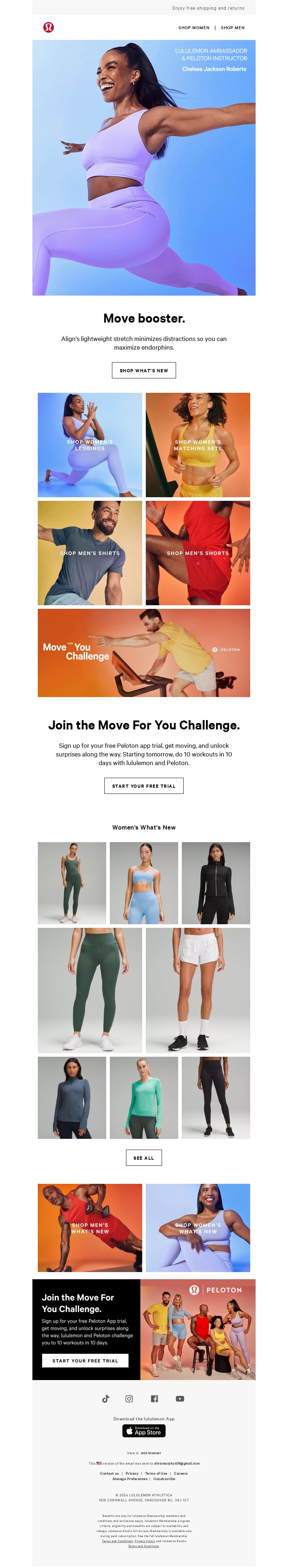Open the Shop Men's Shorts tile
The height and width of the screenshot is (1568, 288).
[198, 553]
